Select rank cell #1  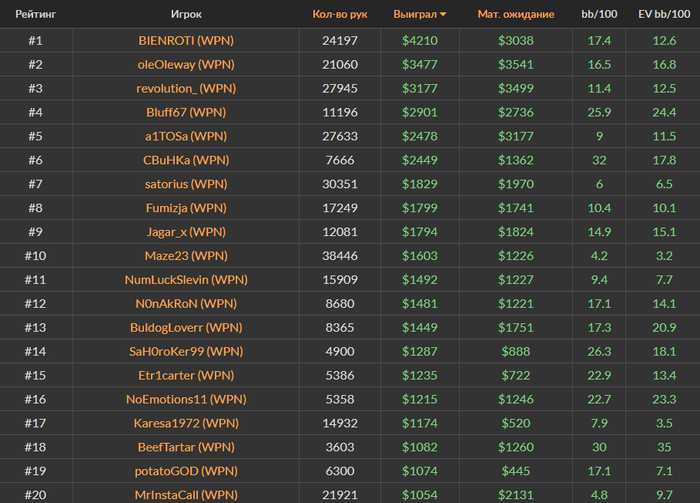click(36, 41)
